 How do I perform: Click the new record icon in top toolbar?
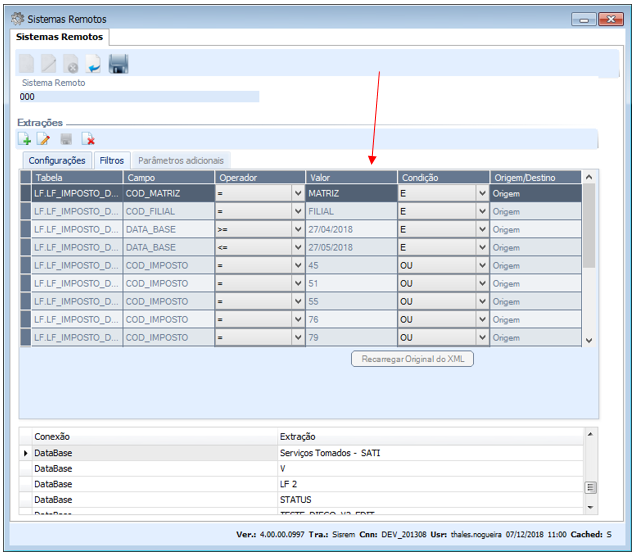pos(28,65)
